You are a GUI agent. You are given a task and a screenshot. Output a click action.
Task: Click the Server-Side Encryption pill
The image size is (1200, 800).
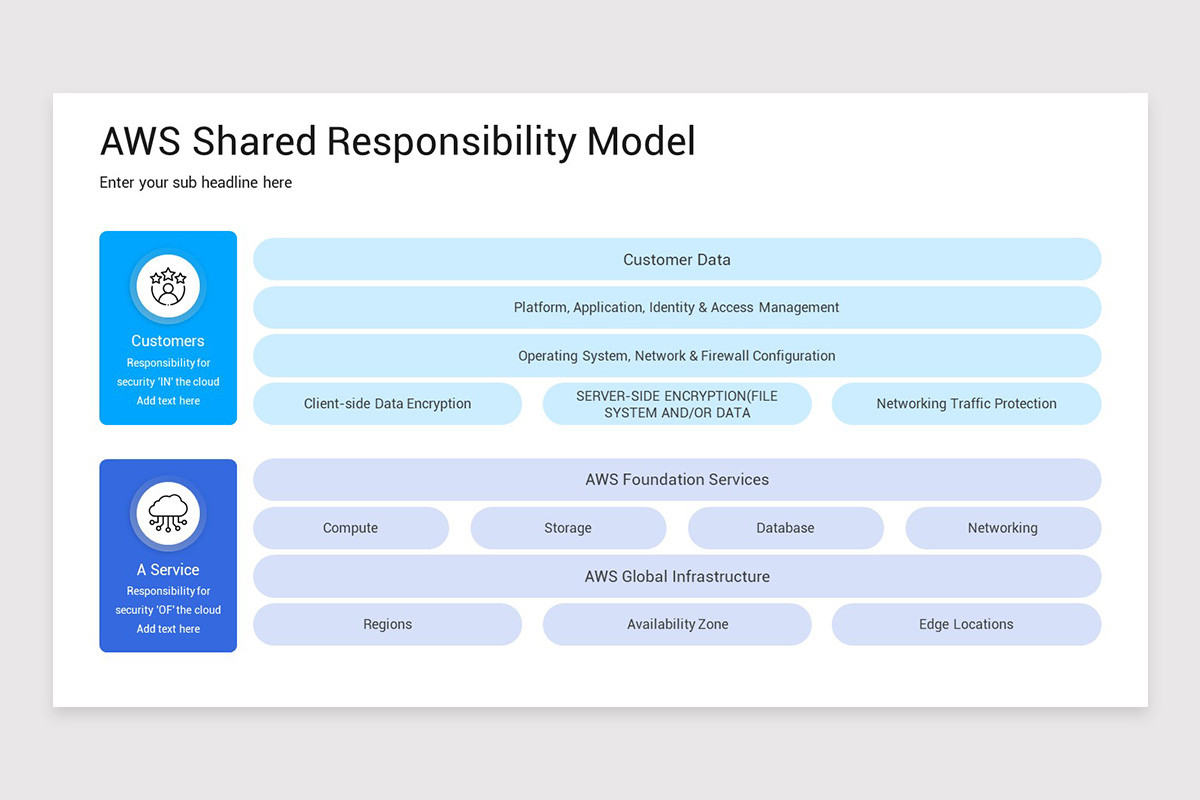click(x=677, y=404)
